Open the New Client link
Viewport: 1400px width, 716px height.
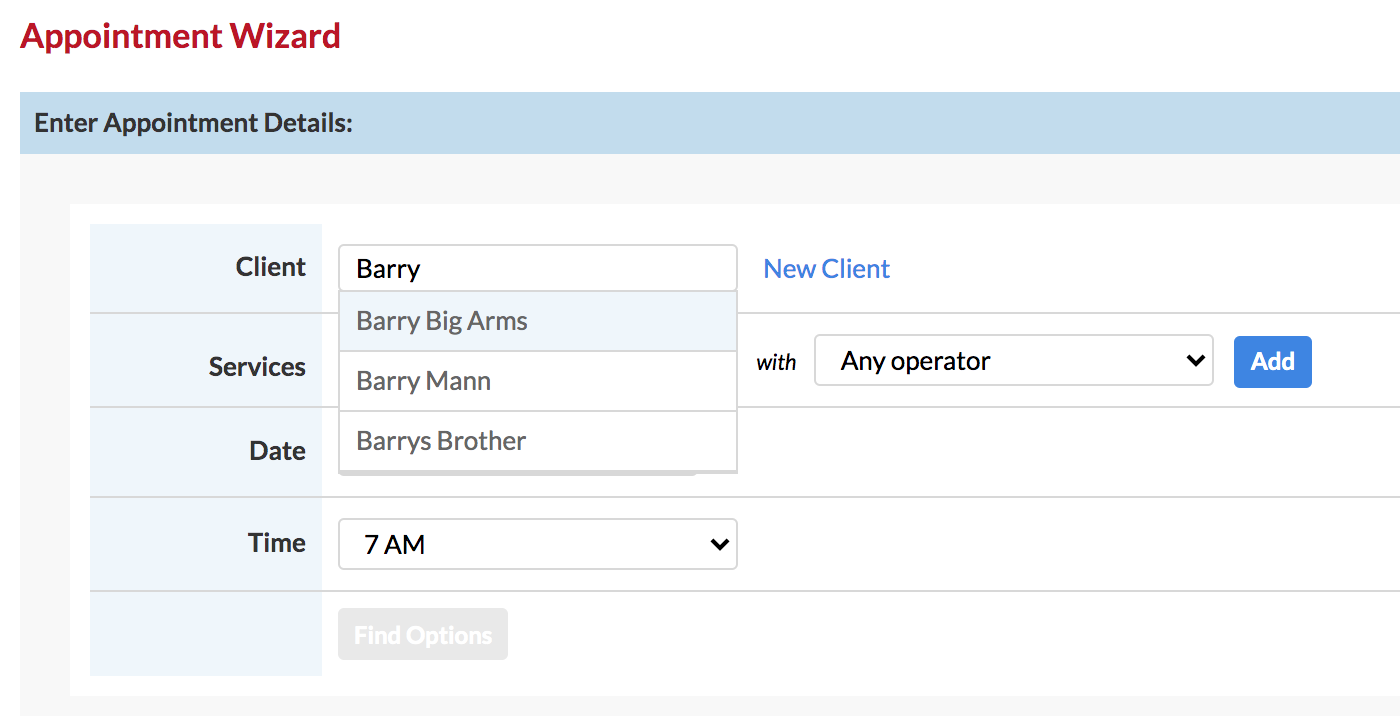point(826,269)
